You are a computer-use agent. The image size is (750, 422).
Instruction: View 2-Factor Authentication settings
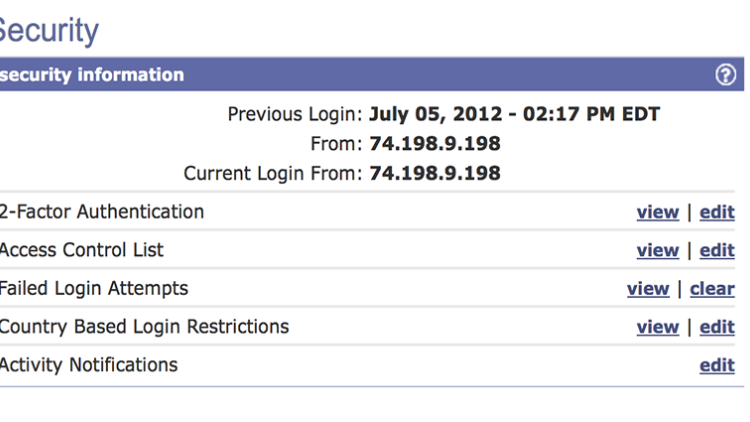658,212
